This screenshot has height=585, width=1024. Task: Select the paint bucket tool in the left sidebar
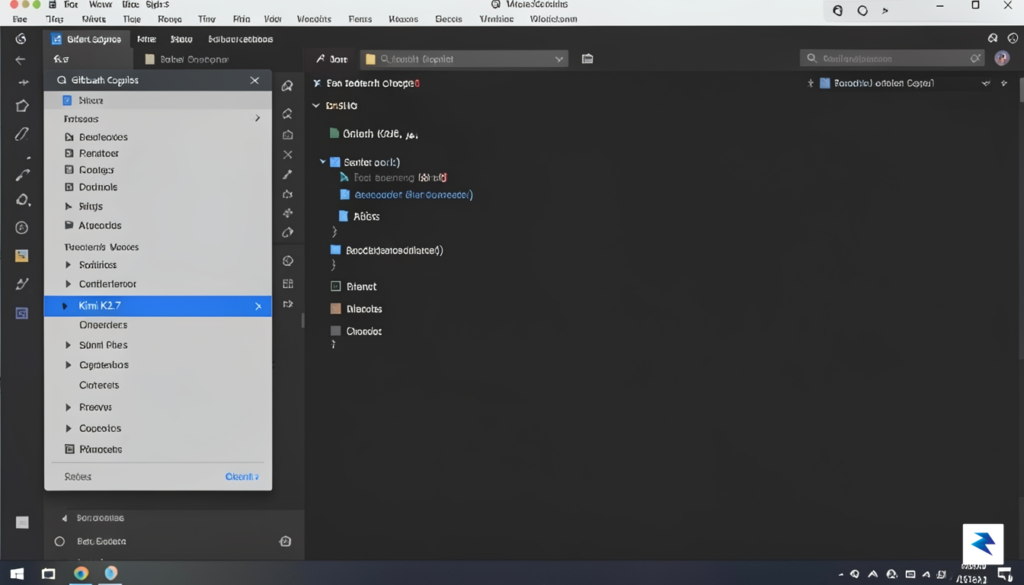(x=23, y=200)
